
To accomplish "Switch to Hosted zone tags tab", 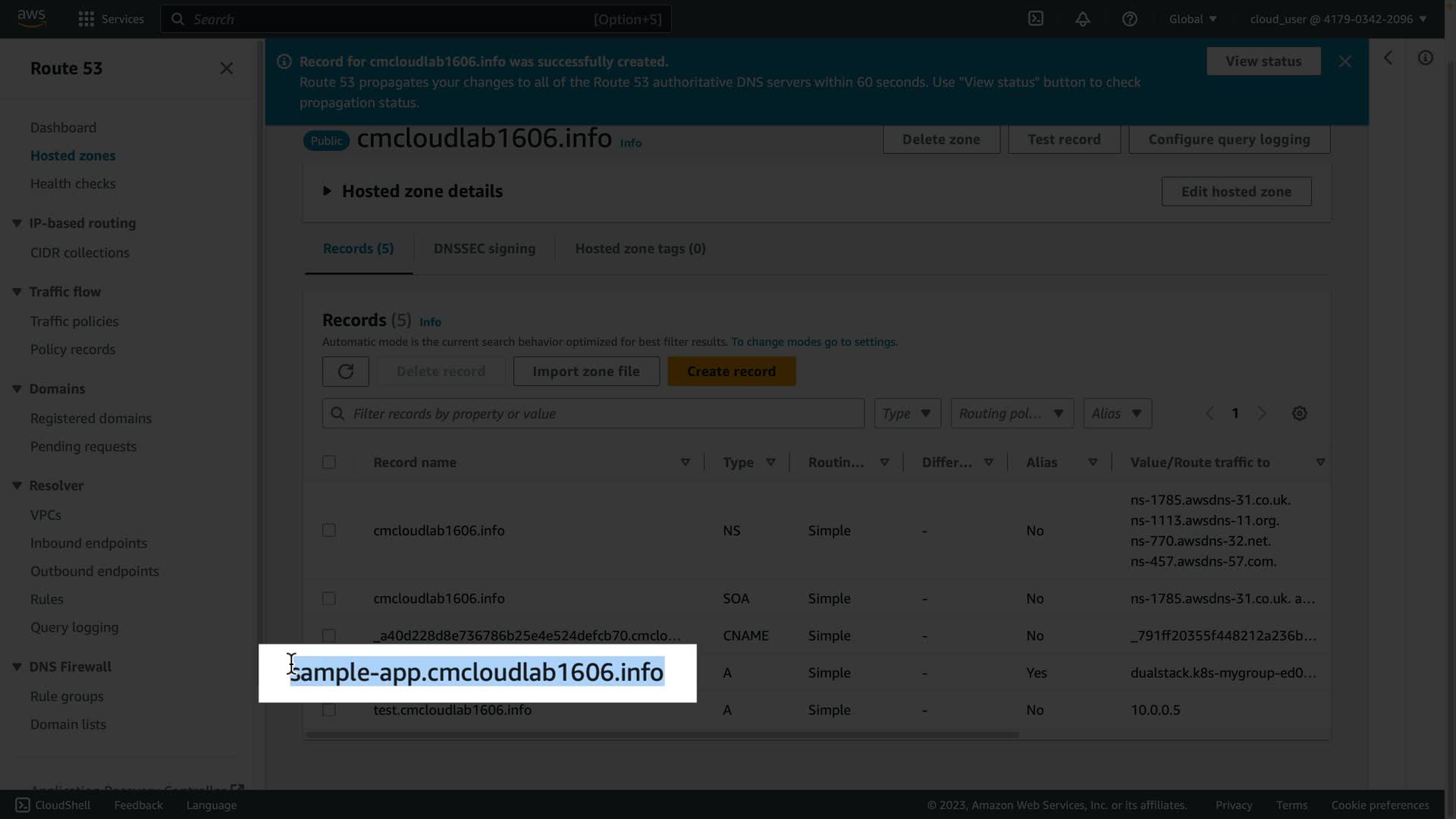I will [x=640, y=249].
